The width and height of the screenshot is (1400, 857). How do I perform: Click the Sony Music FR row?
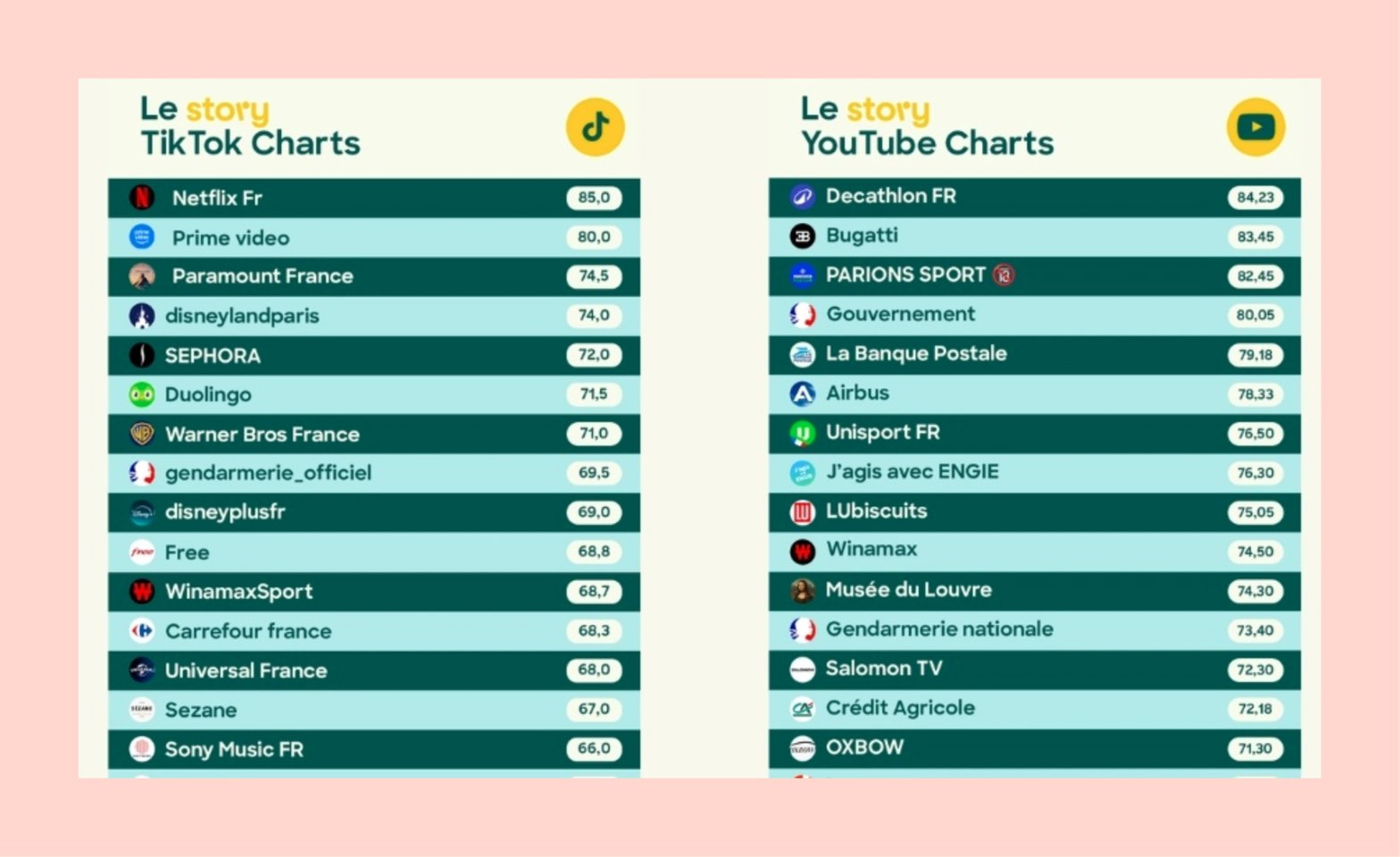tap(373, 749)
